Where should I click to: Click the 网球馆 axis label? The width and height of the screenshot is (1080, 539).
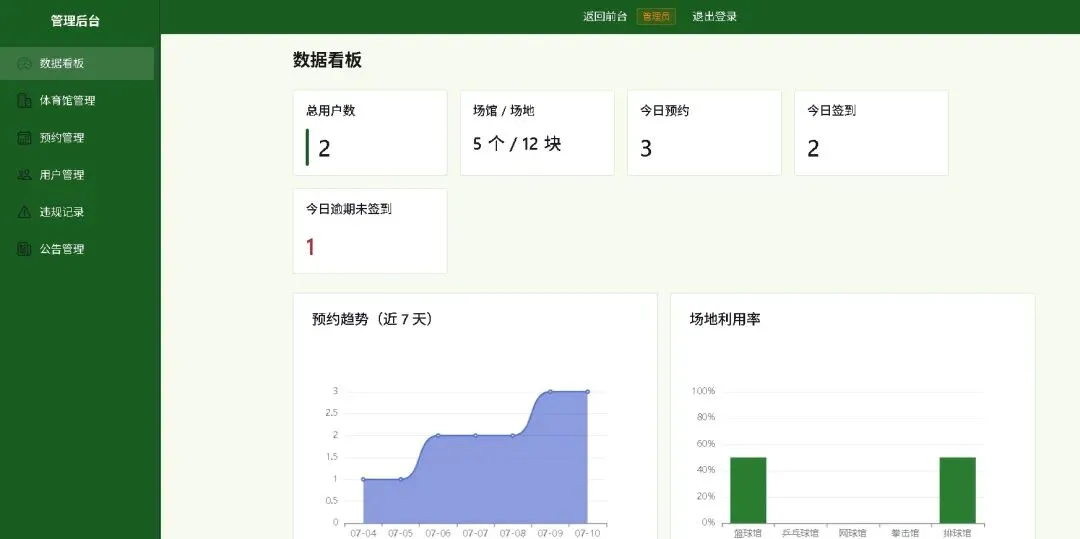point(853,533)
